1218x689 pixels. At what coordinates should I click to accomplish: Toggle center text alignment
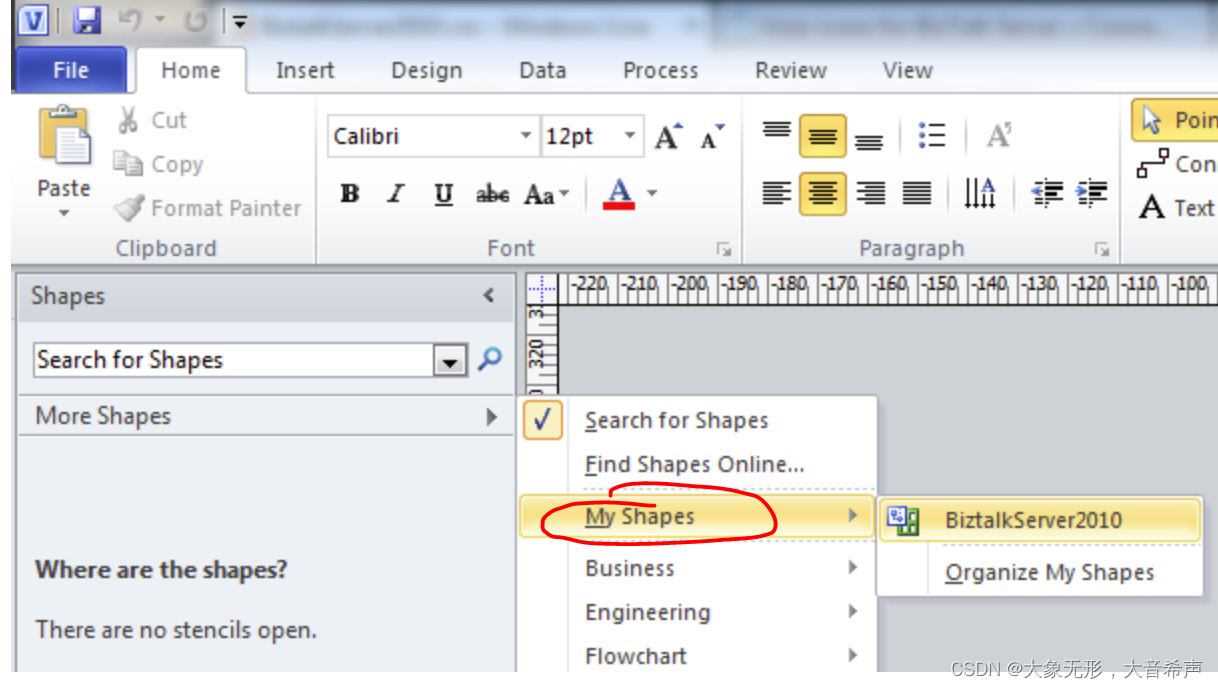click(x=822, y=193)
